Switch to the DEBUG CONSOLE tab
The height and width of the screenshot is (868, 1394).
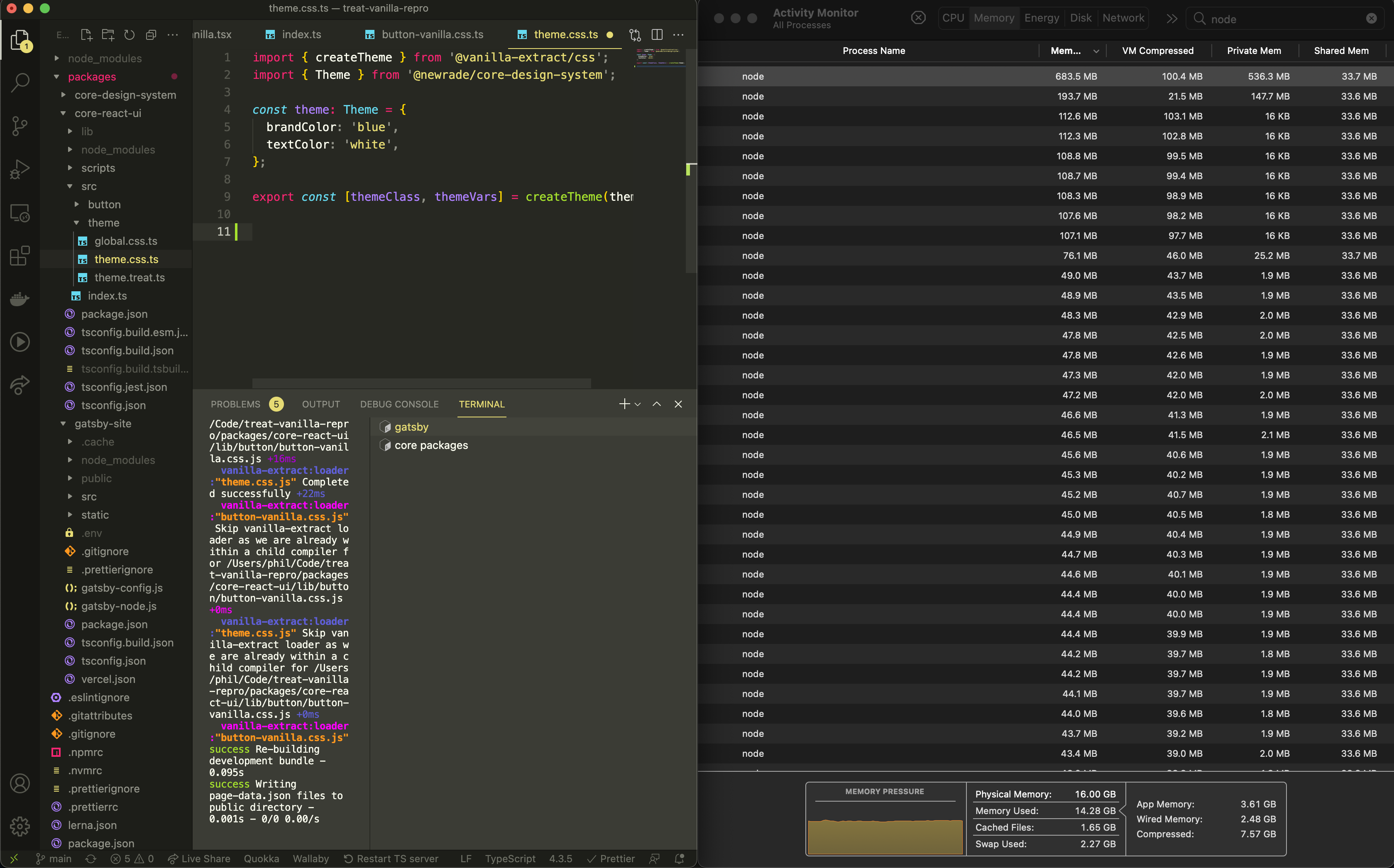[x=399, y=404]
